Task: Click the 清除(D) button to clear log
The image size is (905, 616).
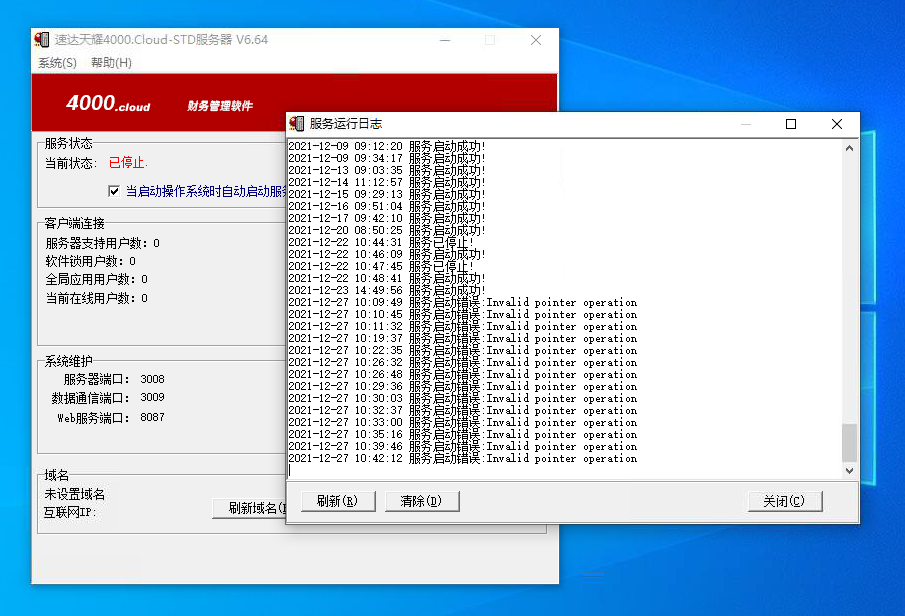Action: (x=421, y=501)
